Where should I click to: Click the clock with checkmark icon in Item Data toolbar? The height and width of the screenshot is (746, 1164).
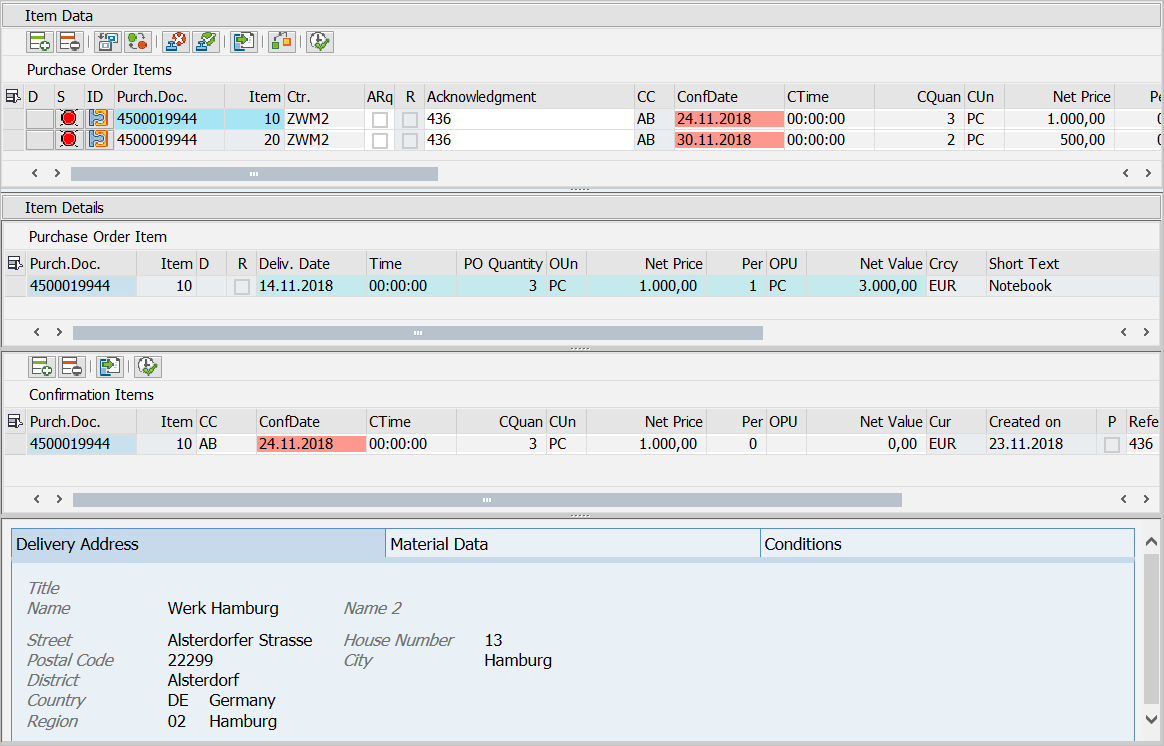319,41
